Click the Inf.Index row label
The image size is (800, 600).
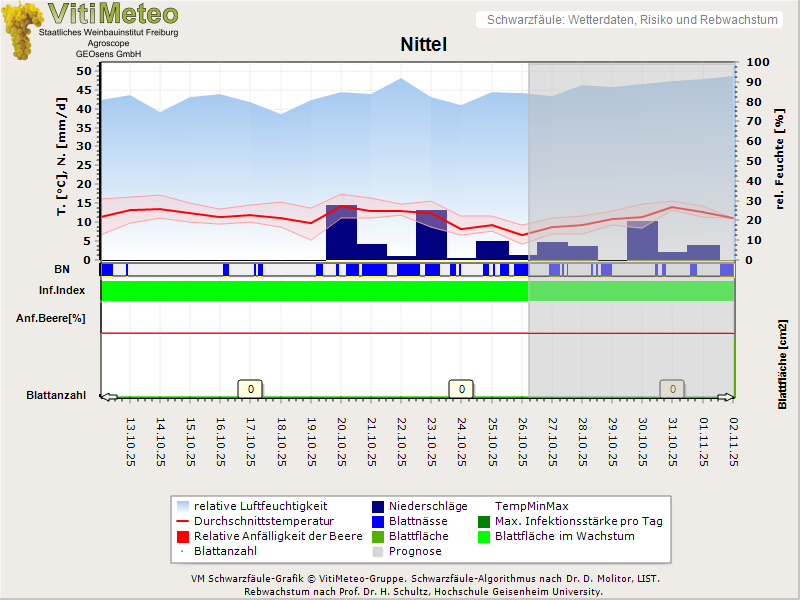[62, 291]
